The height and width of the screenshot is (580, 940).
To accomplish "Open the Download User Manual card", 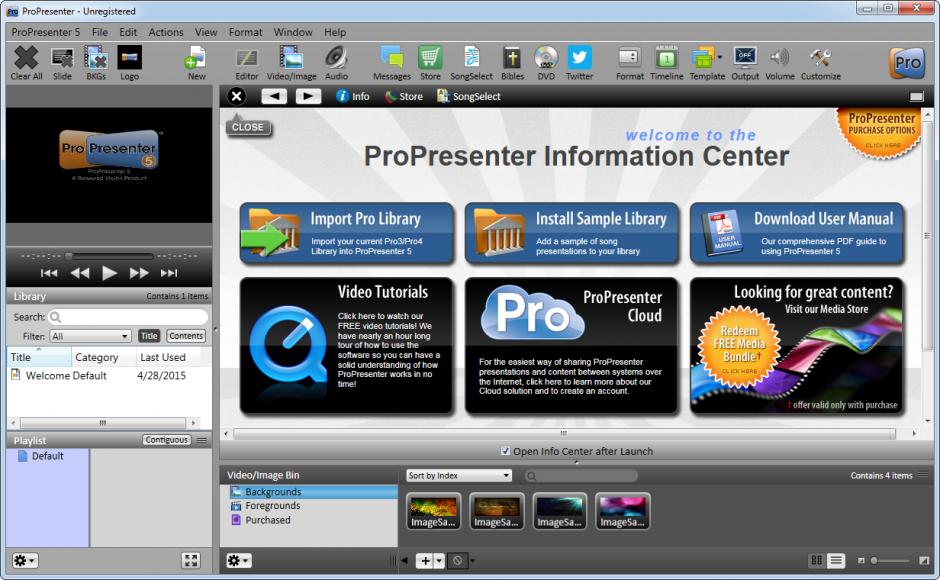I will pyautogui.click(x=797, y=233).
